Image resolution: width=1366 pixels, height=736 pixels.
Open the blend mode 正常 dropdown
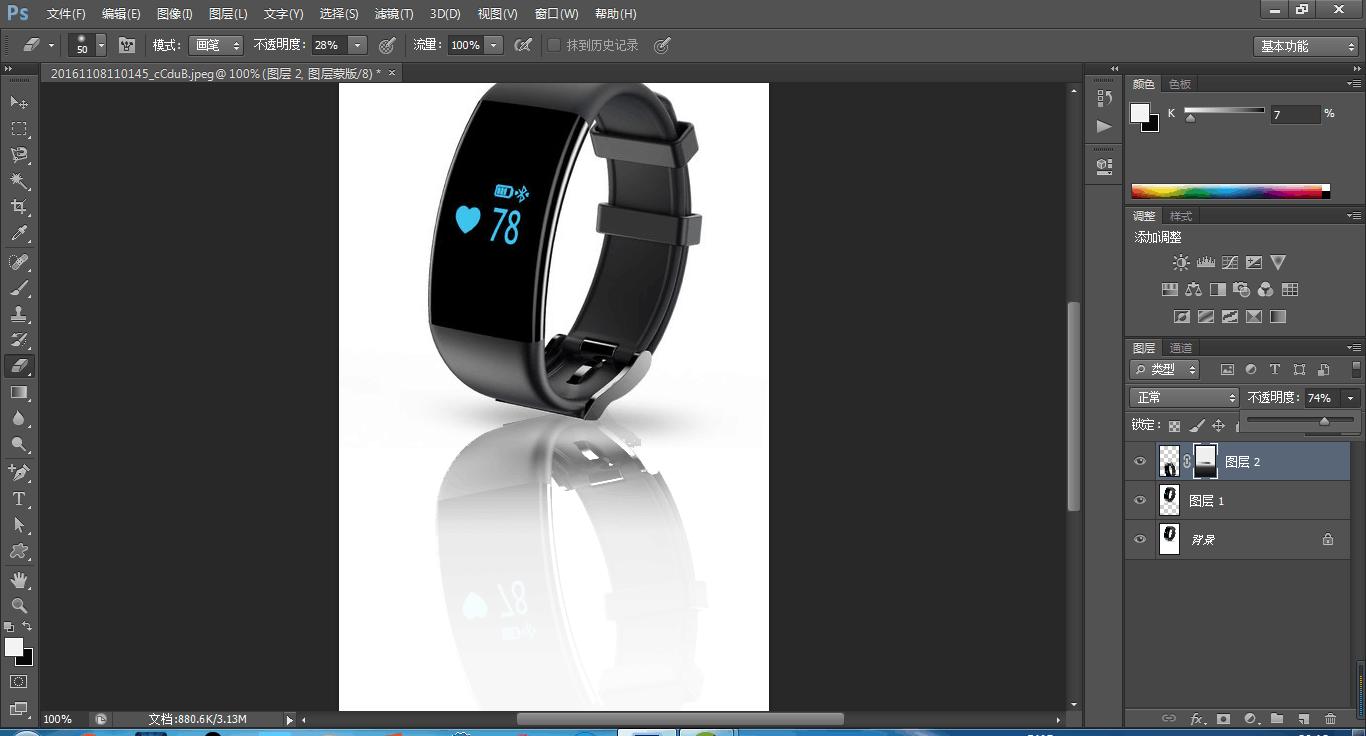[x=1185, y=398]
